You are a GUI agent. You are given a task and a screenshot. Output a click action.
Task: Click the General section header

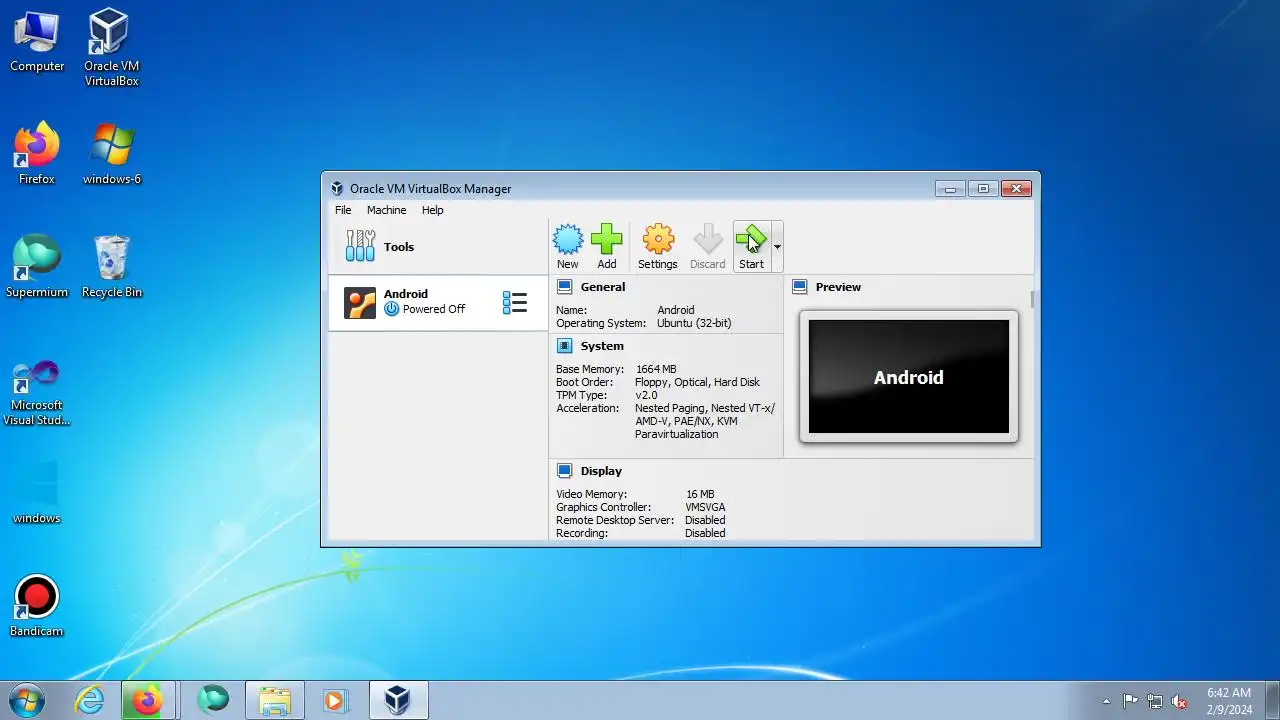603,287
